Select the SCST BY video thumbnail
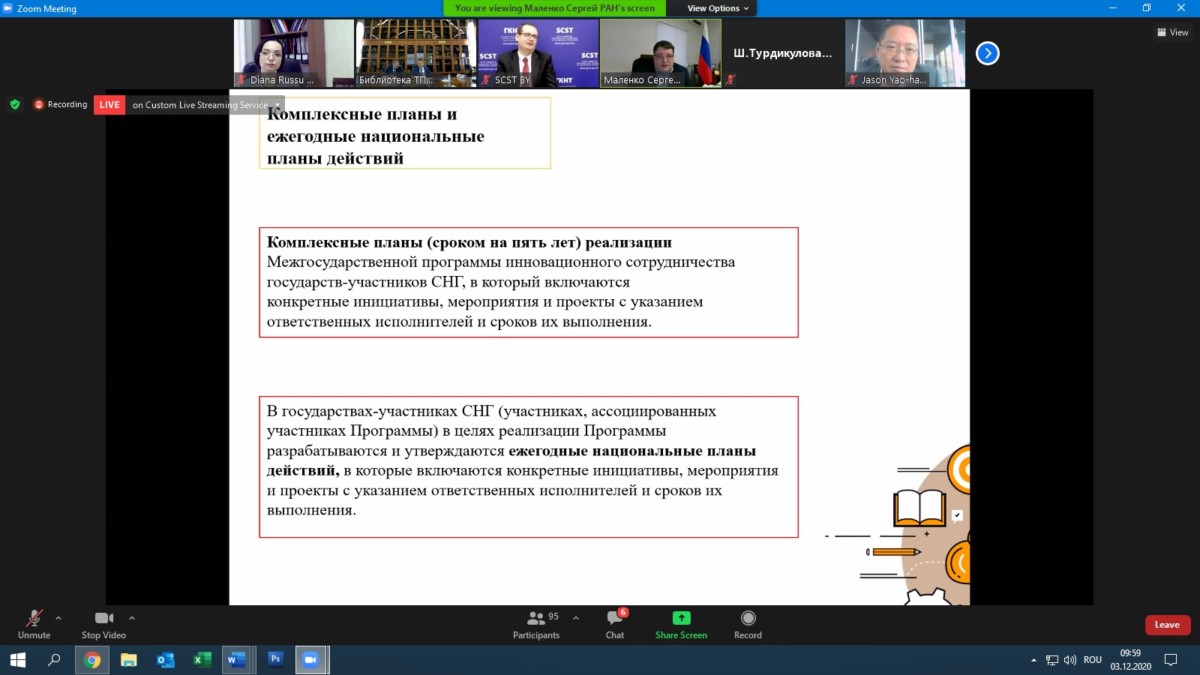This screenshot has height=675, width=1200. (538, 53)
